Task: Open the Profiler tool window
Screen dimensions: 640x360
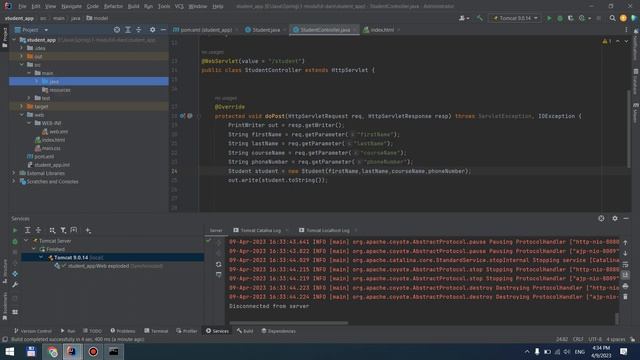Action: 187,331
